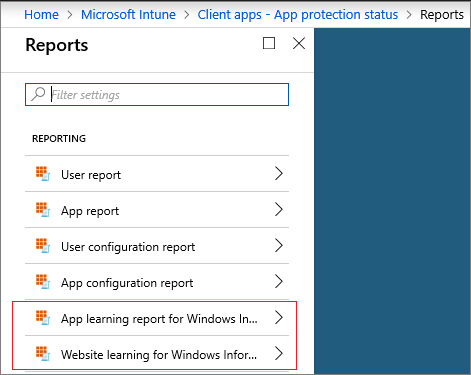Expand User report with its chevron

coord(279,173)
